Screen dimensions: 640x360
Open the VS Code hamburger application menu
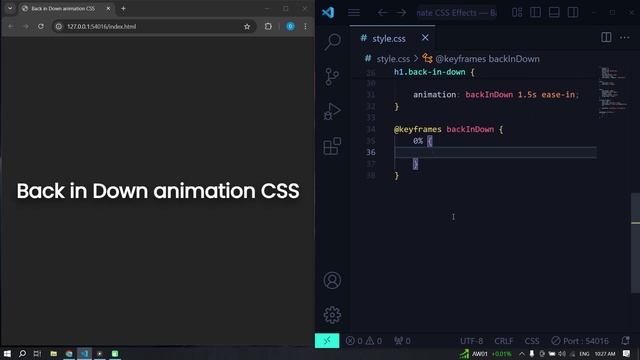pos(354,13)
